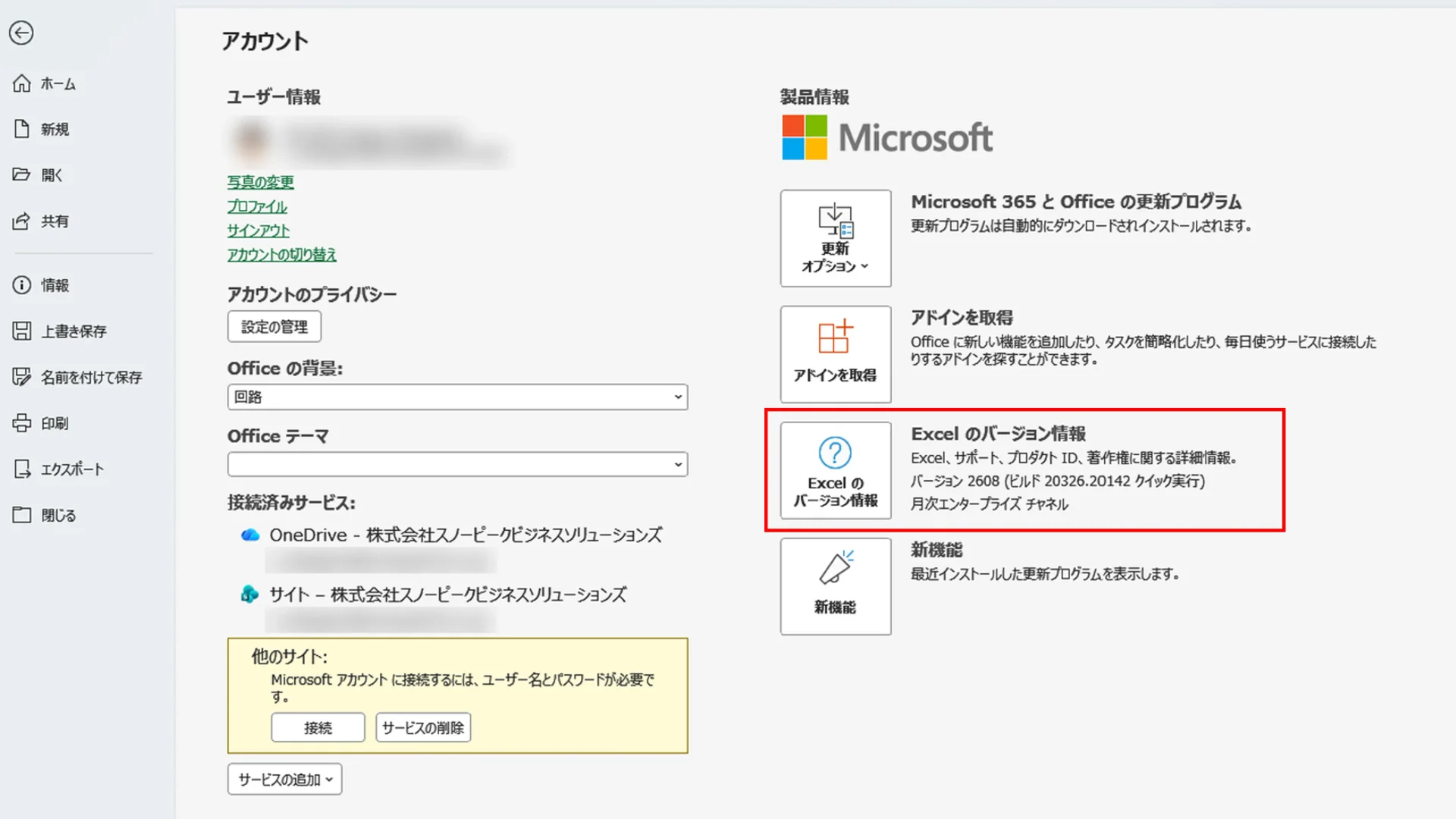Choose 名前を付けて保存
The image size is (1456, 819).
(77, 377)
